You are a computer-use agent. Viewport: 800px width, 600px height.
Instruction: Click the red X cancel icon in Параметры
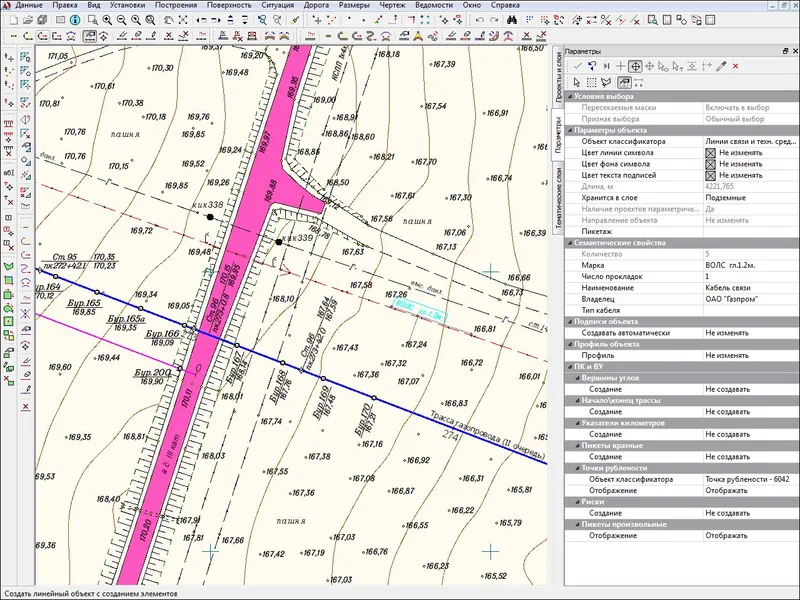[x=735, y=66]
